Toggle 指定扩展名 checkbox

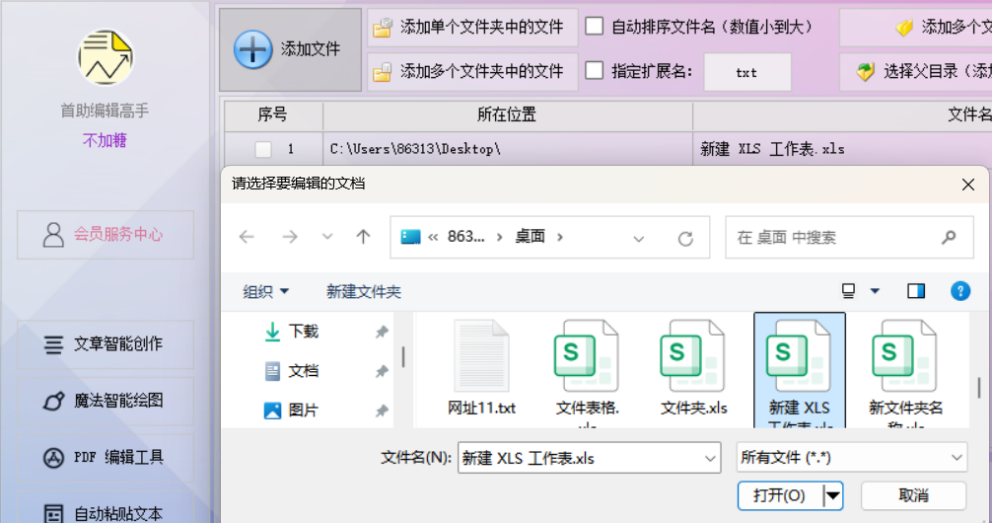click(594, 71)
